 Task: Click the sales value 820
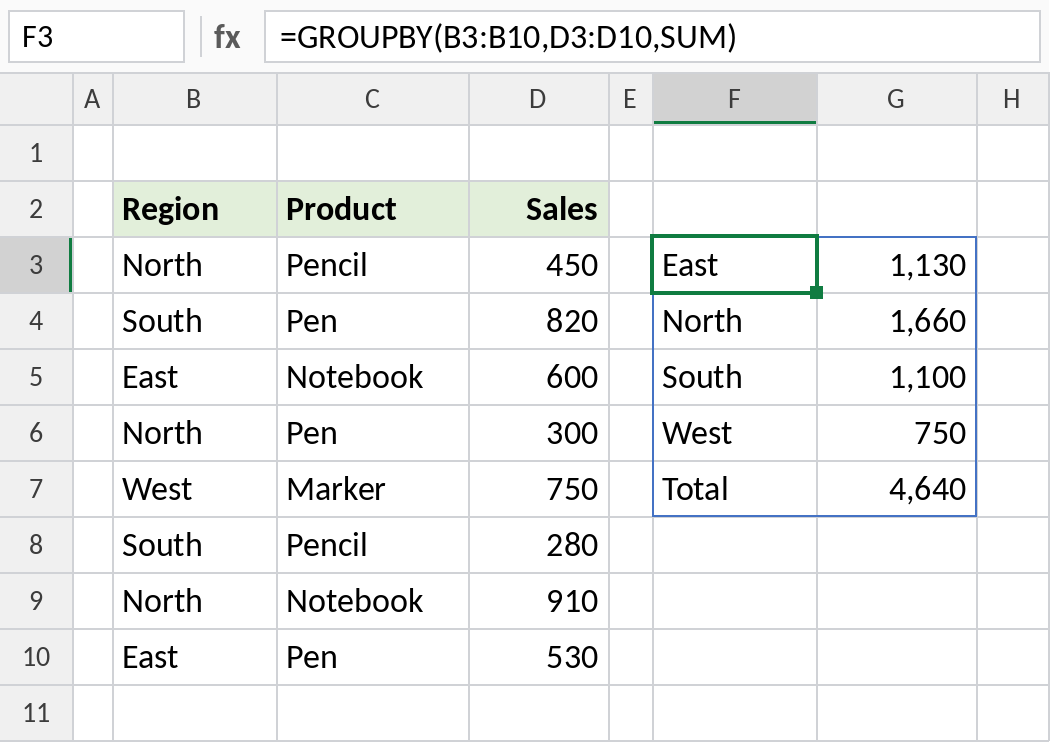539,321
